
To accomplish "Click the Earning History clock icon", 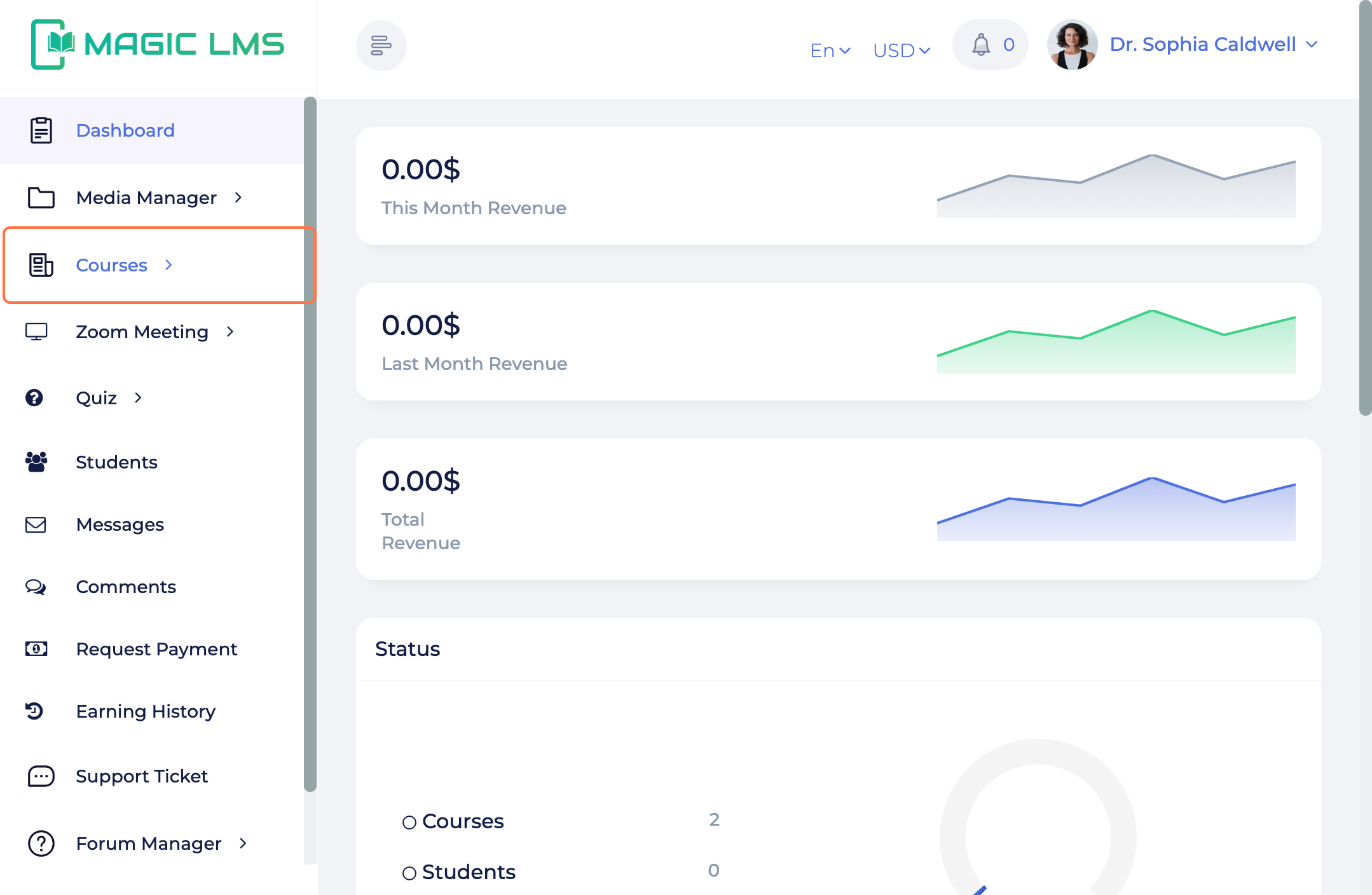I will pos(34,711).
